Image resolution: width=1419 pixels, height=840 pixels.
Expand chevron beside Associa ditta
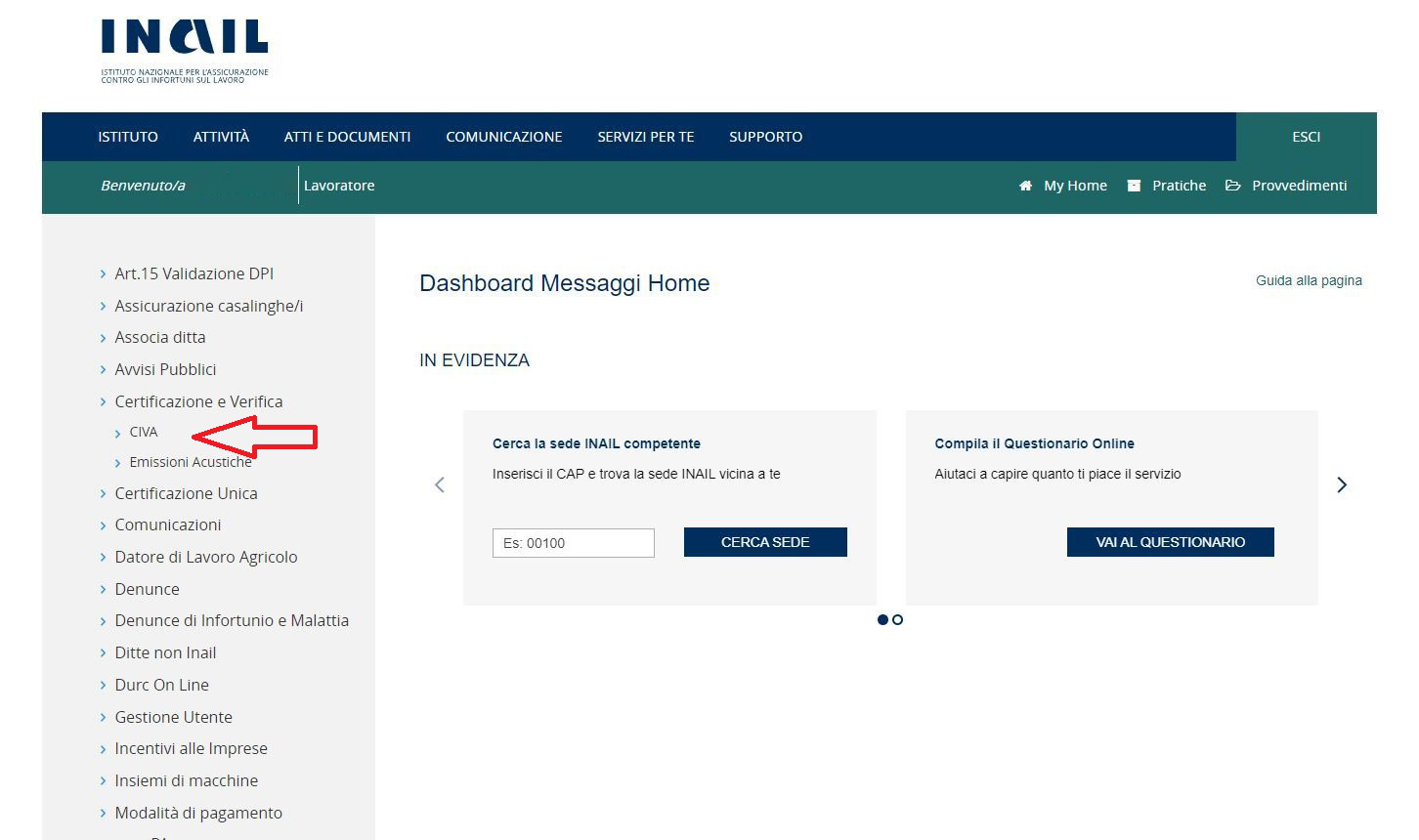point(103,338)
